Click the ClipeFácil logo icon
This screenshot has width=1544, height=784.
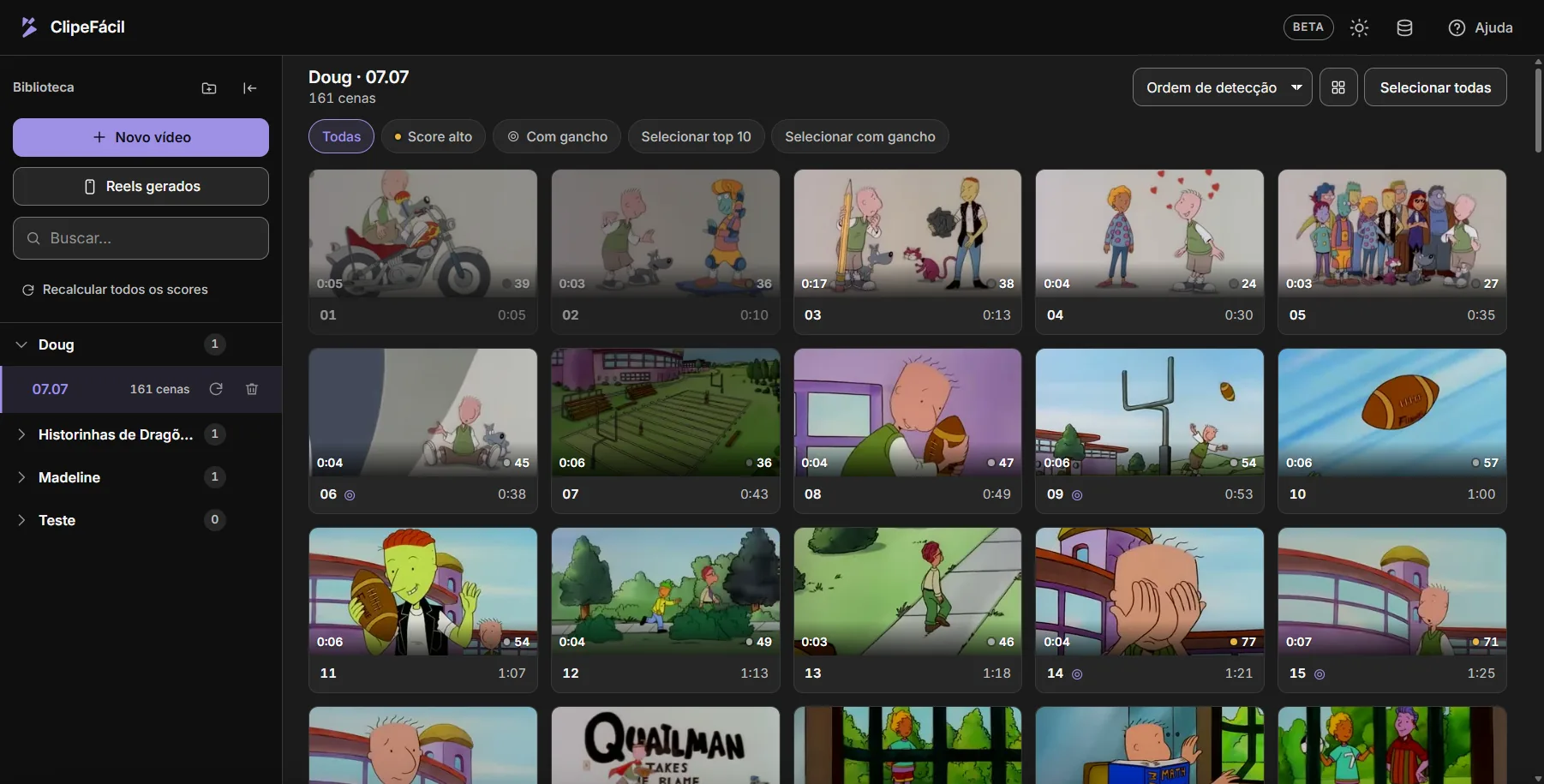pos(29,27)
